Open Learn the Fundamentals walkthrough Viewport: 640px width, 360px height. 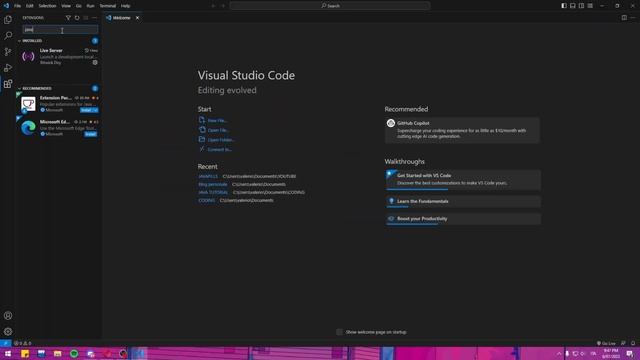(x=463, y=201)
